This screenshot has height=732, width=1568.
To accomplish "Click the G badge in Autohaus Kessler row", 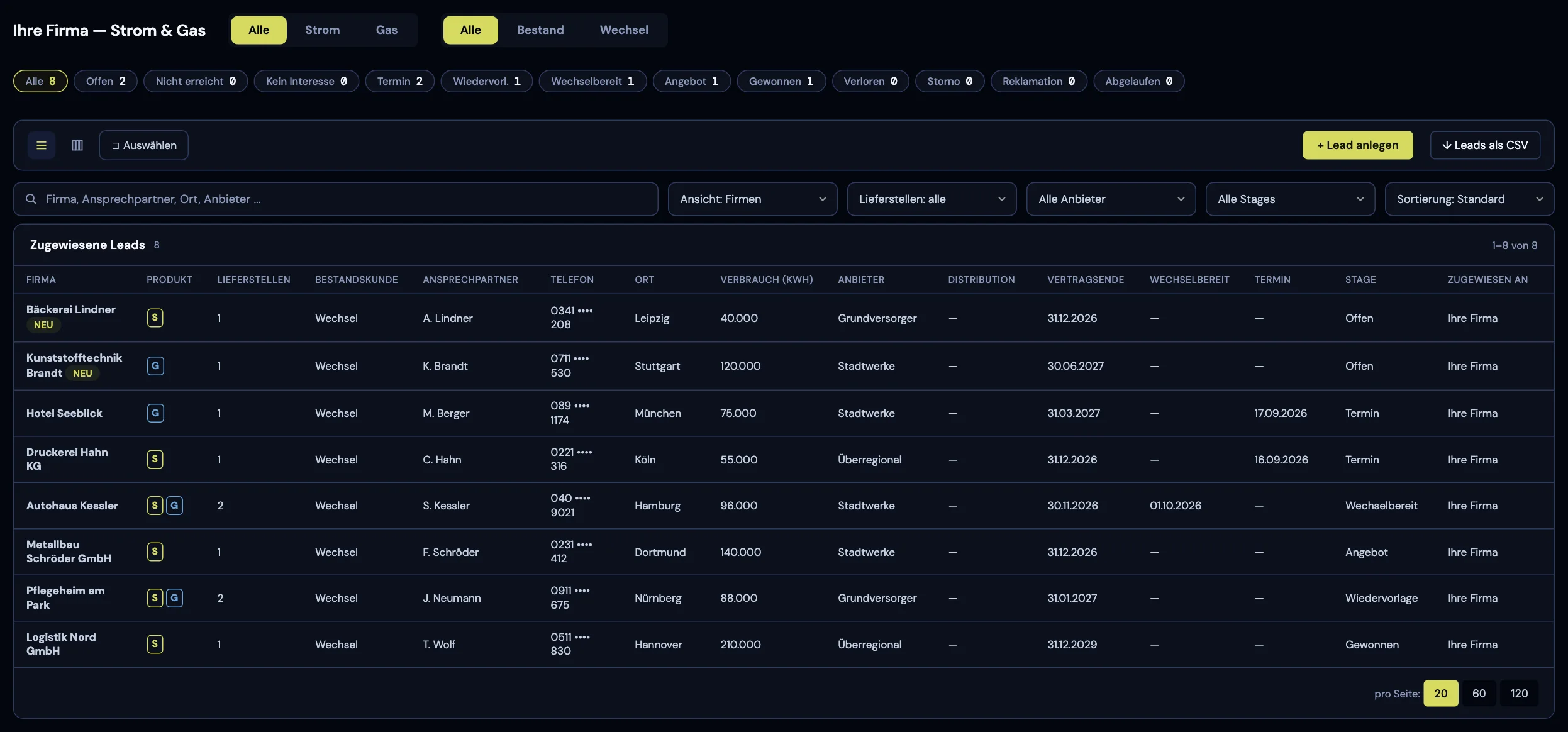I will click(x=174, y=506).
